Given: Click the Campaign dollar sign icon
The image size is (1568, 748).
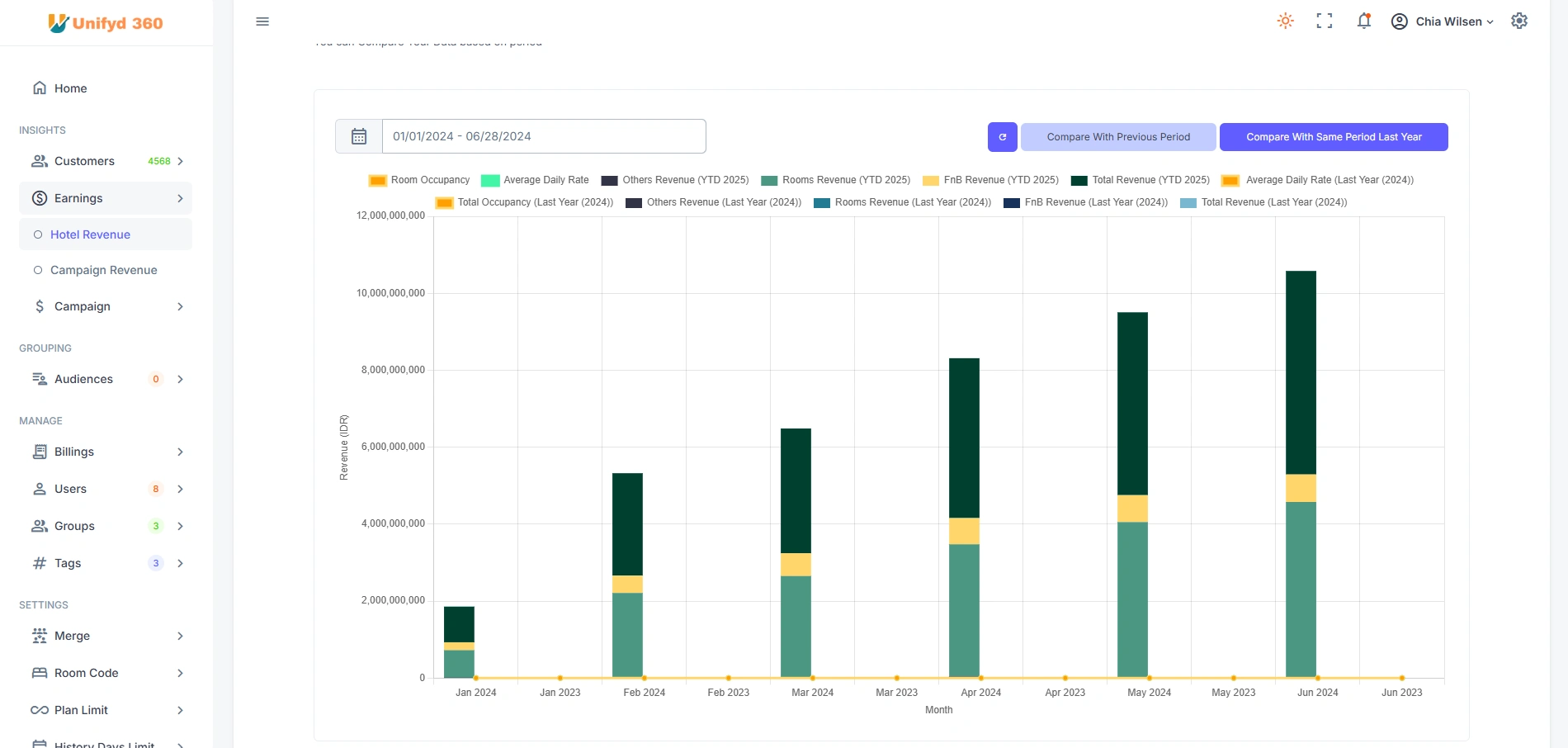Looking at the screenshot, I should pos(40,306).
